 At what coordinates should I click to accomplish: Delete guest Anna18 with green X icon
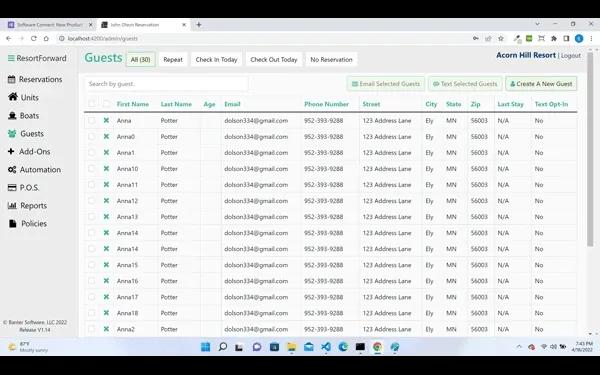pyautogui.click(x=106, y=313)
